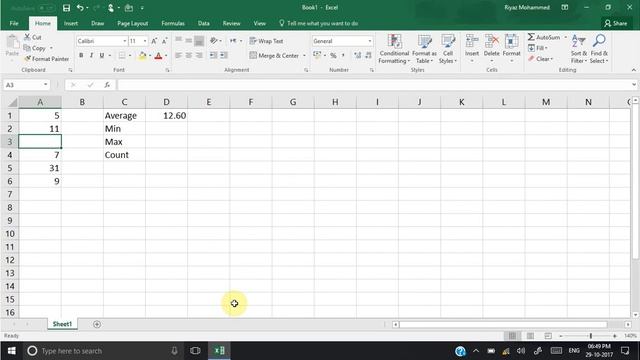This screenshot has height=360, width=640.
Task: Click the Format Painter brush
Action: click(x=27, y=59)
